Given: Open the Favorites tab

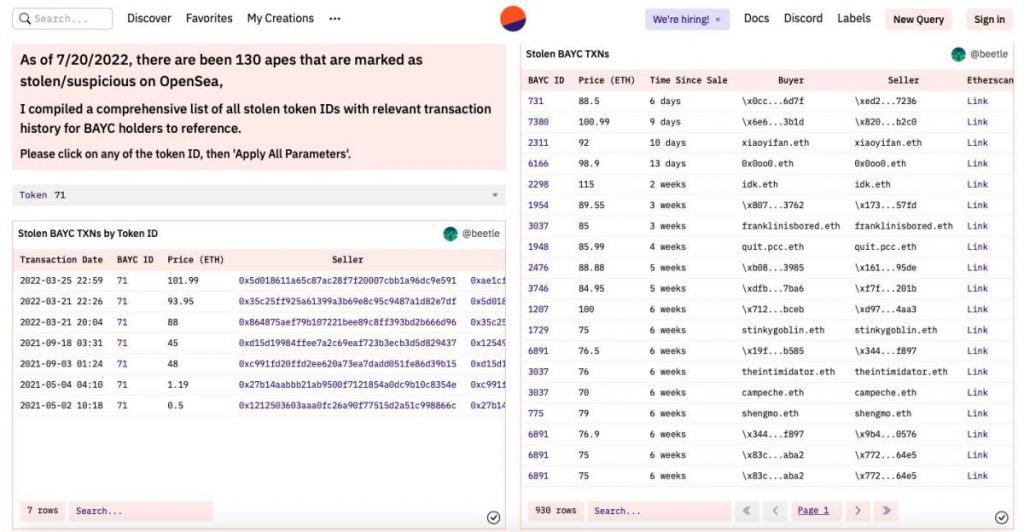Looking at the screenshot, I should tap(209, 18).
